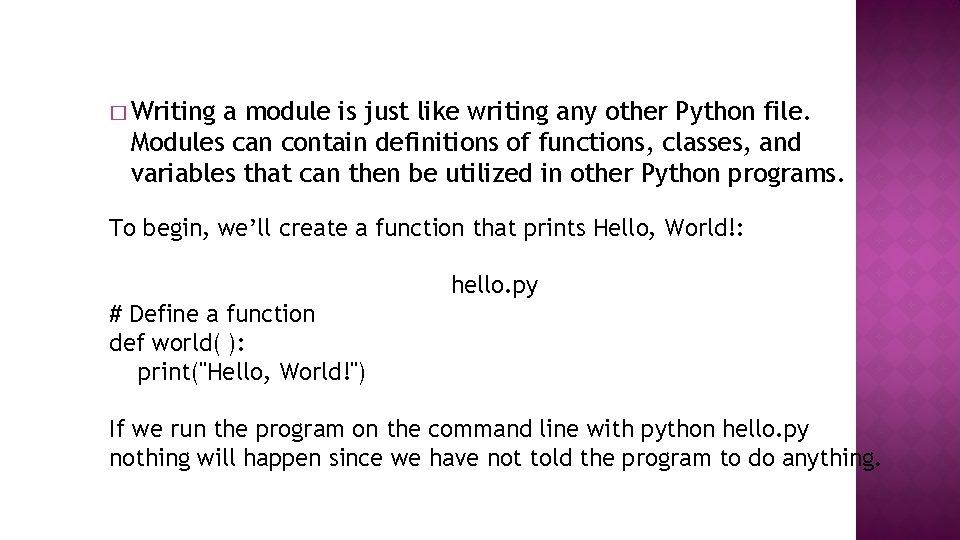Image resolution: width=960 pixels, height=540 pixels.
Task: Click 'Python programs.' in the bullet paragraph
Action: (x=759, y=175)
